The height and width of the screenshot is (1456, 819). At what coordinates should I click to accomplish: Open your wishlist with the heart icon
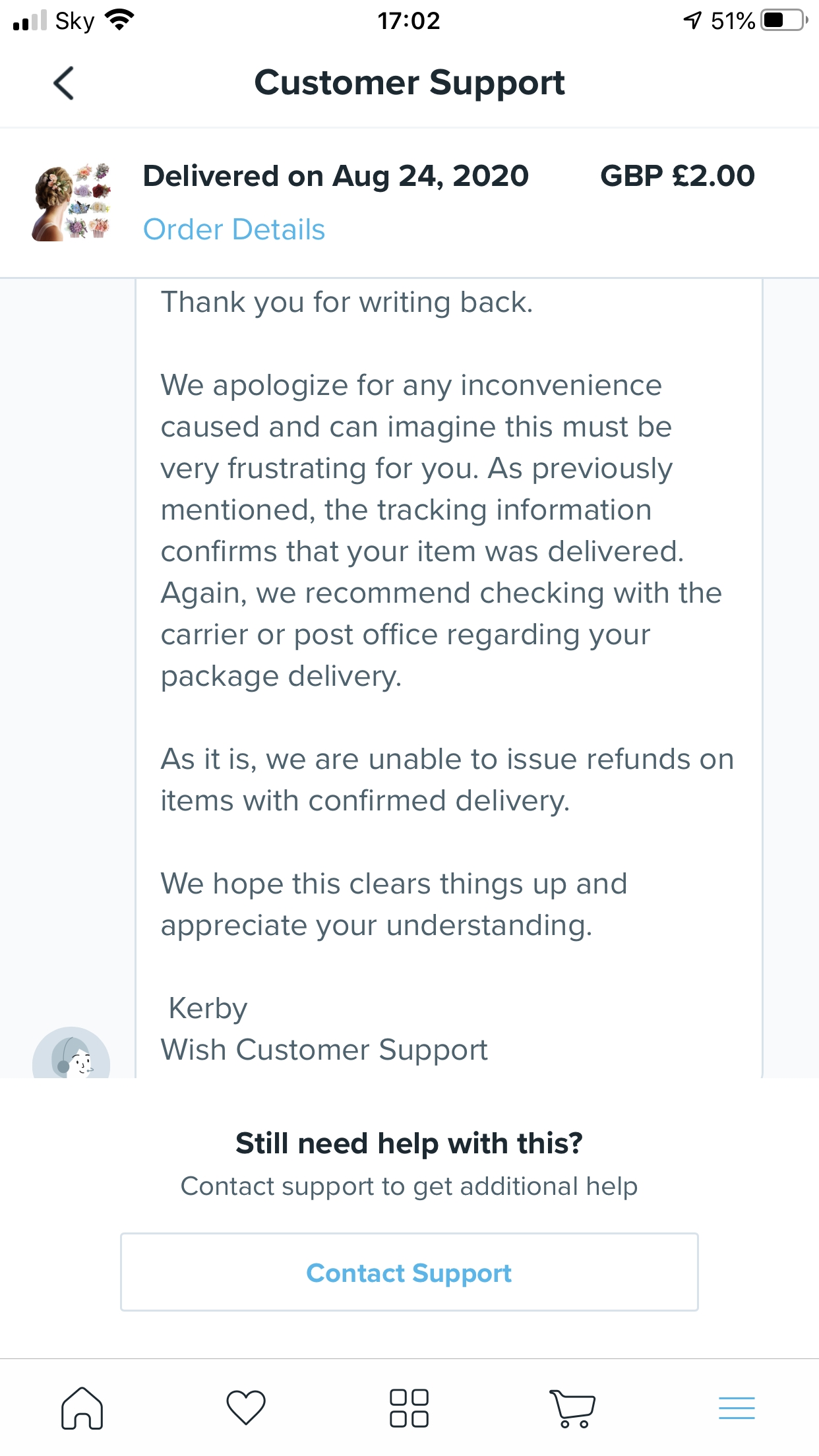(x=246, y=1407)
